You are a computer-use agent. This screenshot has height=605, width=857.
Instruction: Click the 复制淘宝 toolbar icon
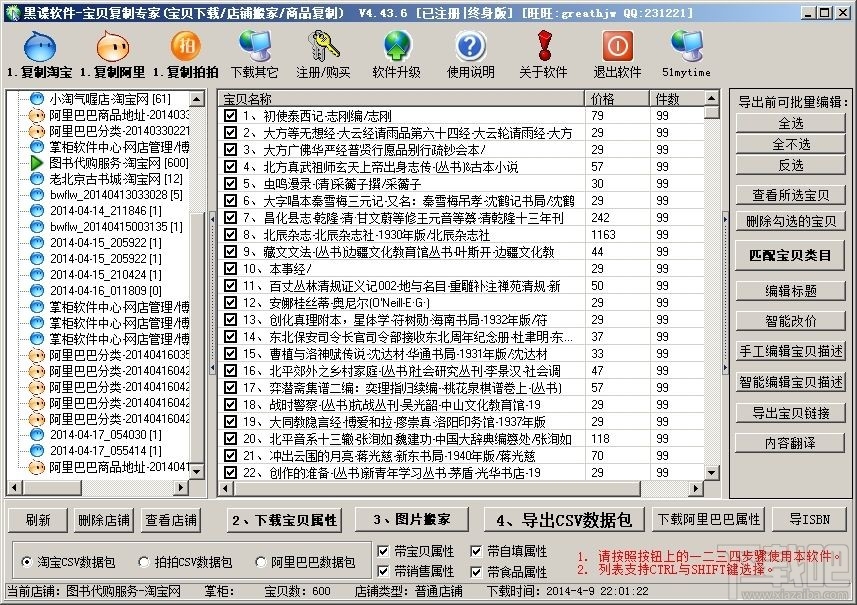pyautogui.click(x=39, y=46)
